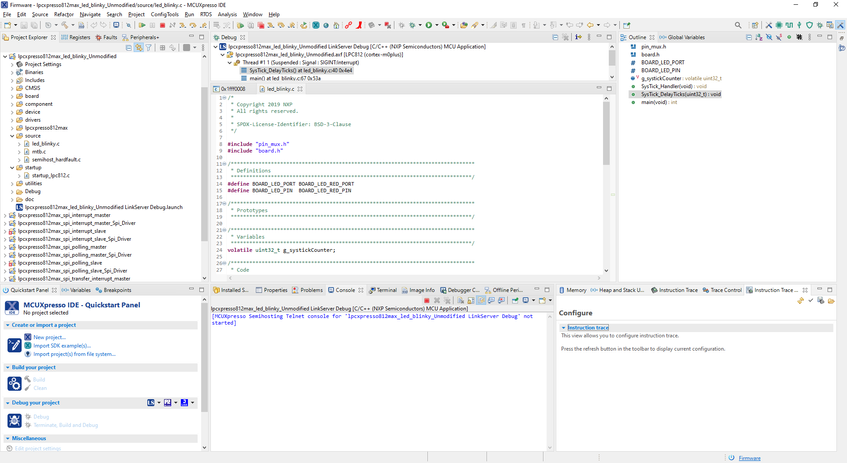Click the filter icon in Project Explorer toolbar

point(149,48)
